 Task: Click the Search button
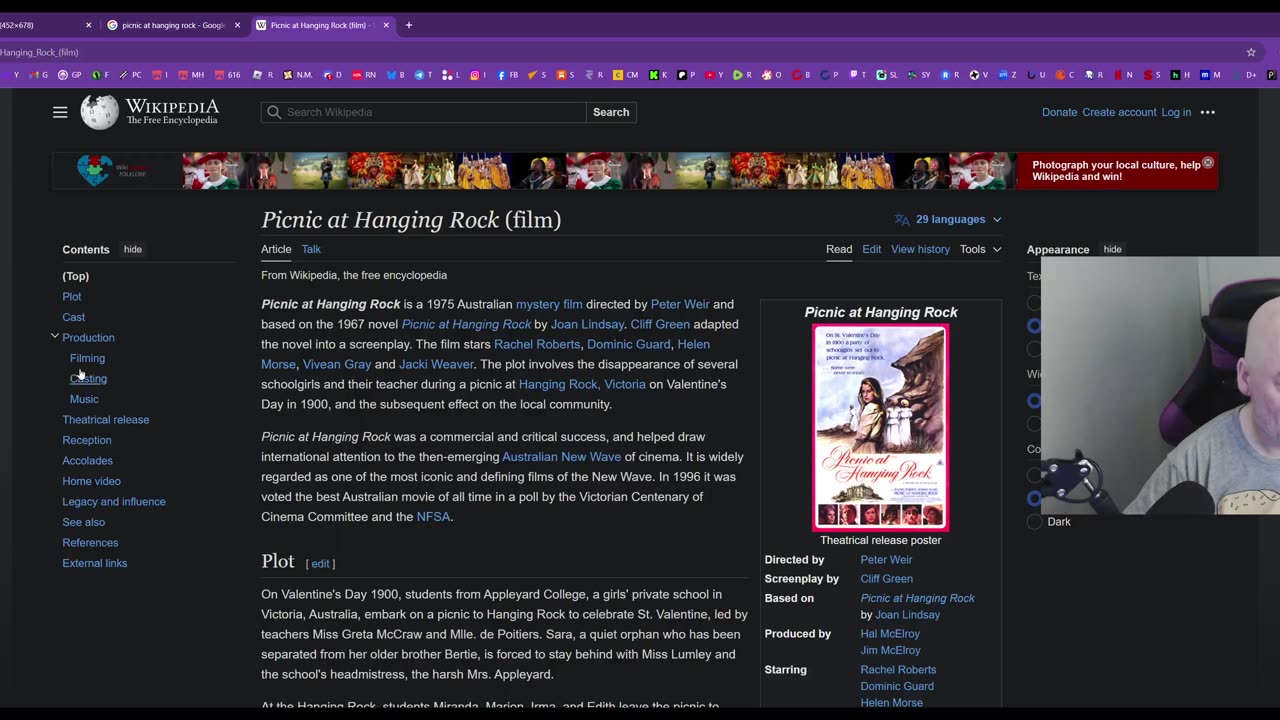(x=611, y=112)
